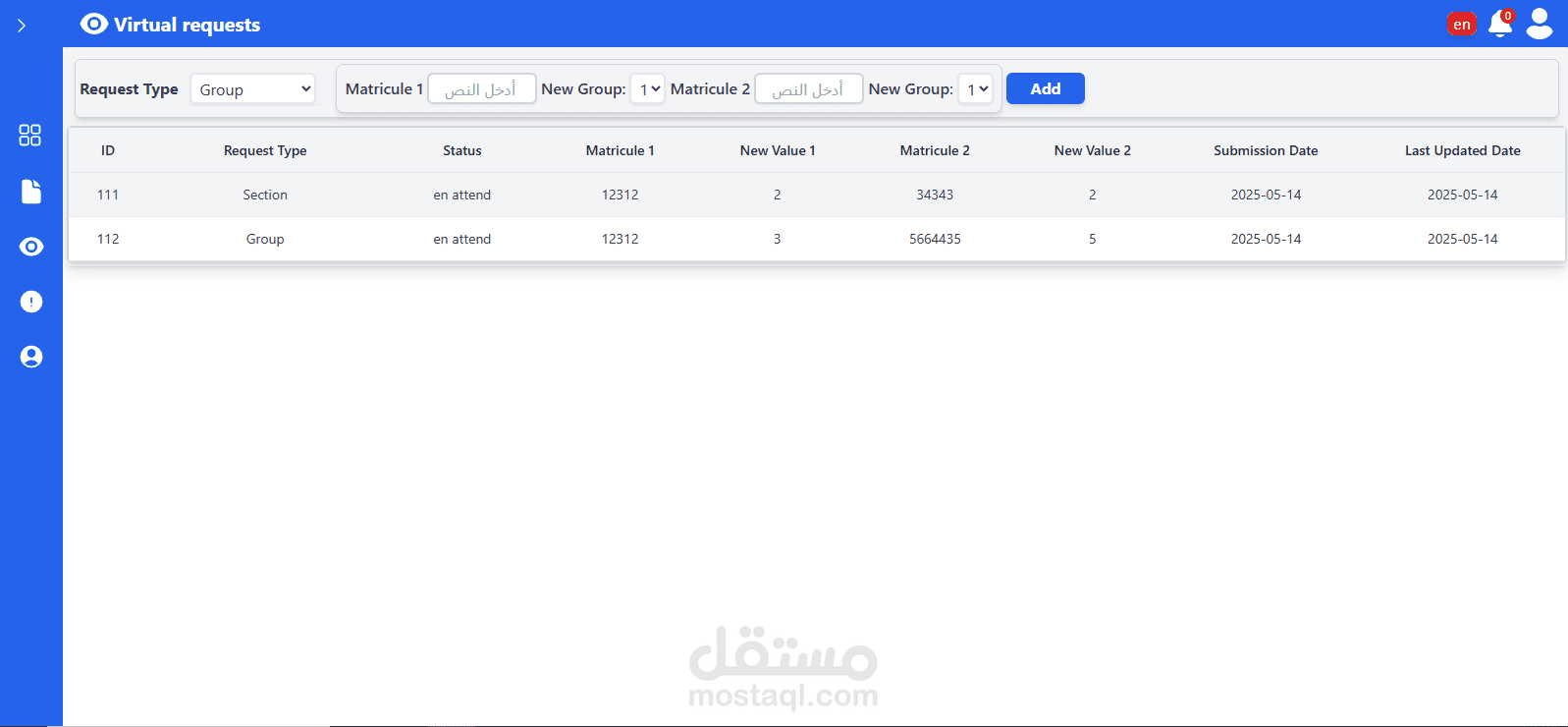Open the exclamation alert icon in sidebar

(31, 302)
